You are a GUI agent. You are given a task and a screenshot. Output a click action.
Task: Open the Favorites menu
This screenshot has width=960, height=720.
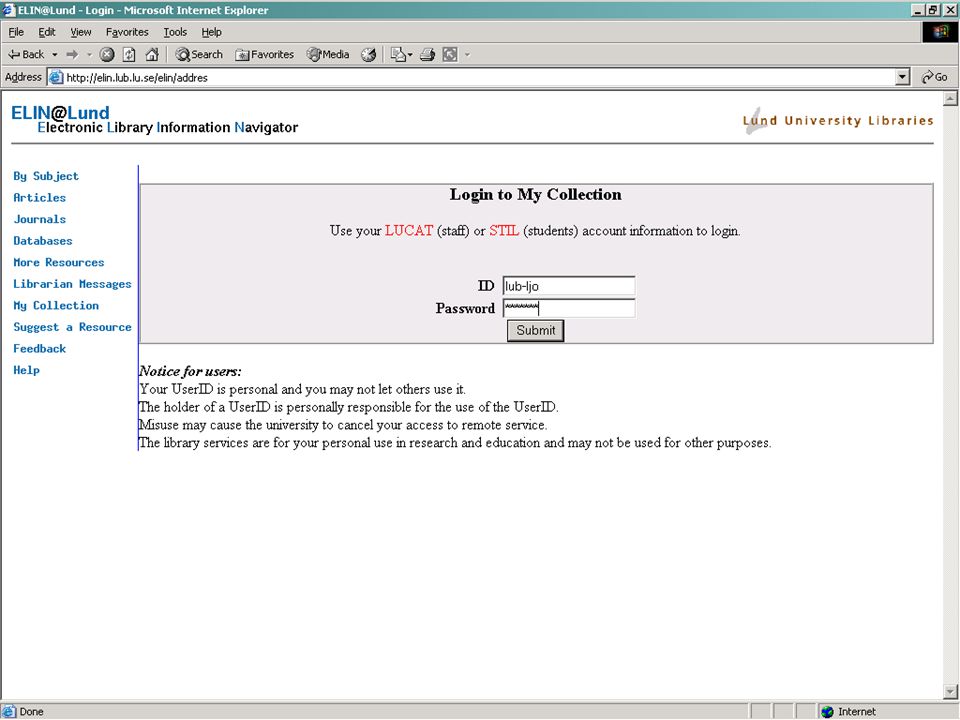point(127,32)
